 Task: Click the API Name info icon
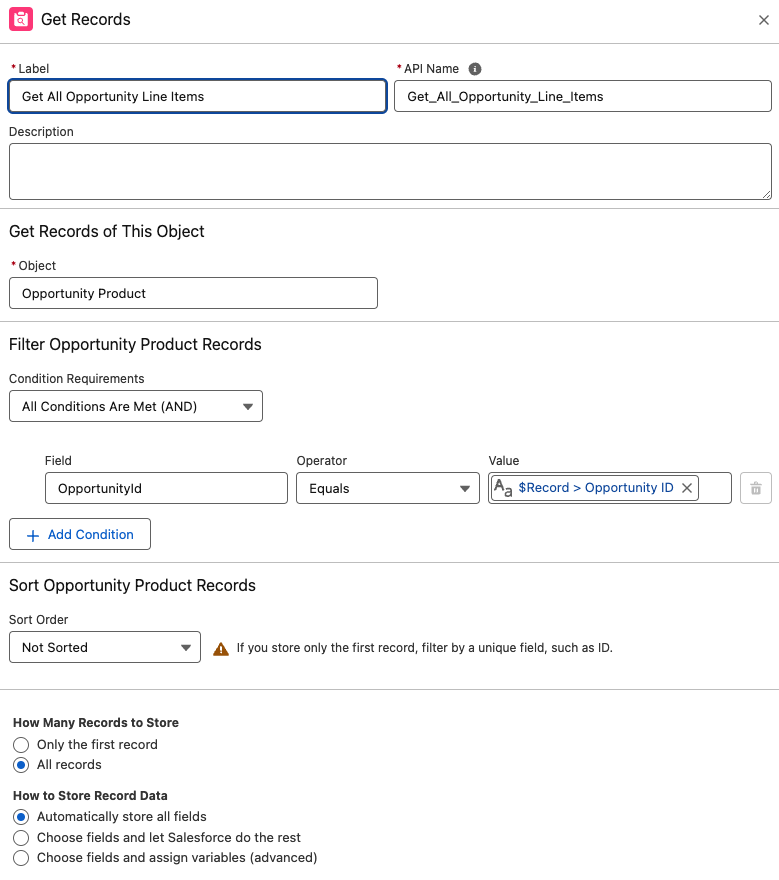tap(475, 68)
